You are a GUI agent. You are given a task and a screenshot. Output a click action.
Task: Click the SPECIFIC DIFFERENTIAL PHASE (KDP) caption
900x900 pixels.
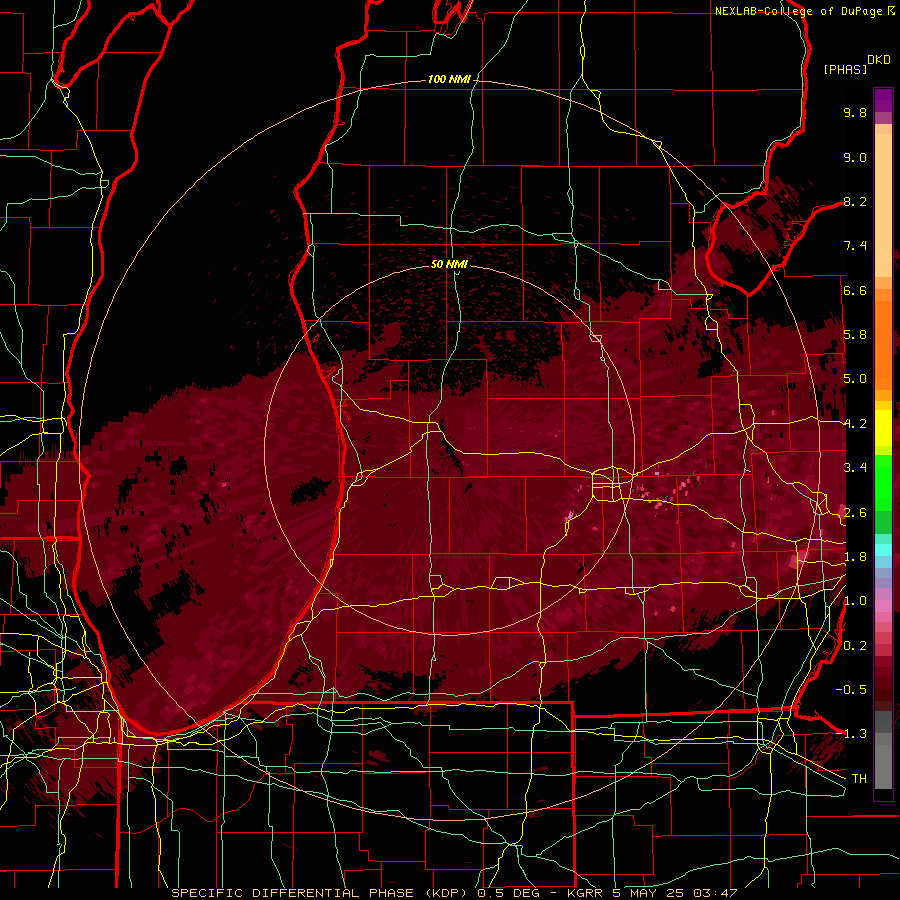[x=320, y=893]
